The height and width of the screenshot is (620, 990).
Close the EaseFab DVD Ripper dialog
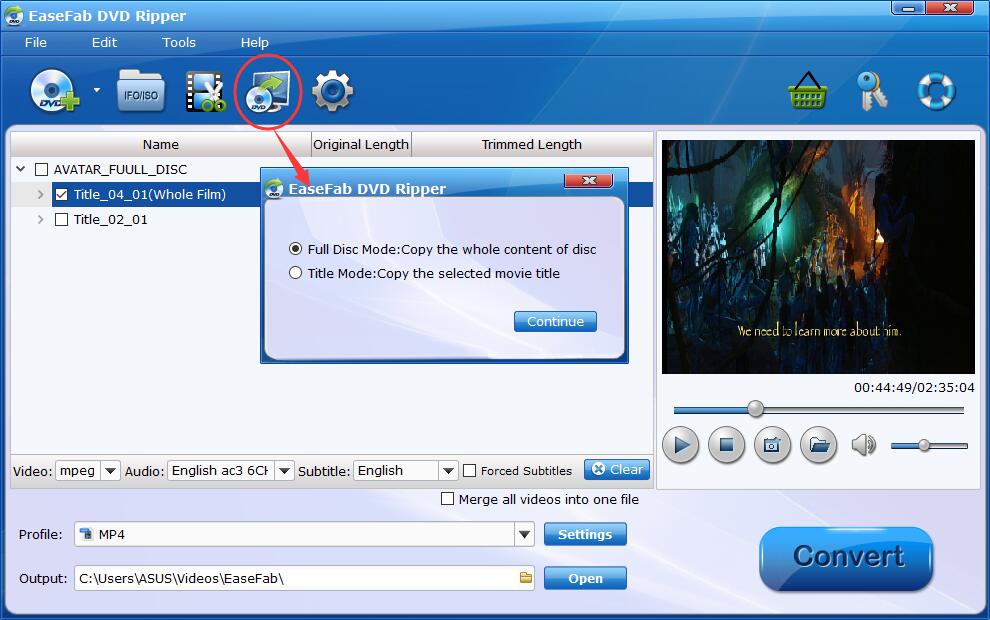tap(588, 180)
